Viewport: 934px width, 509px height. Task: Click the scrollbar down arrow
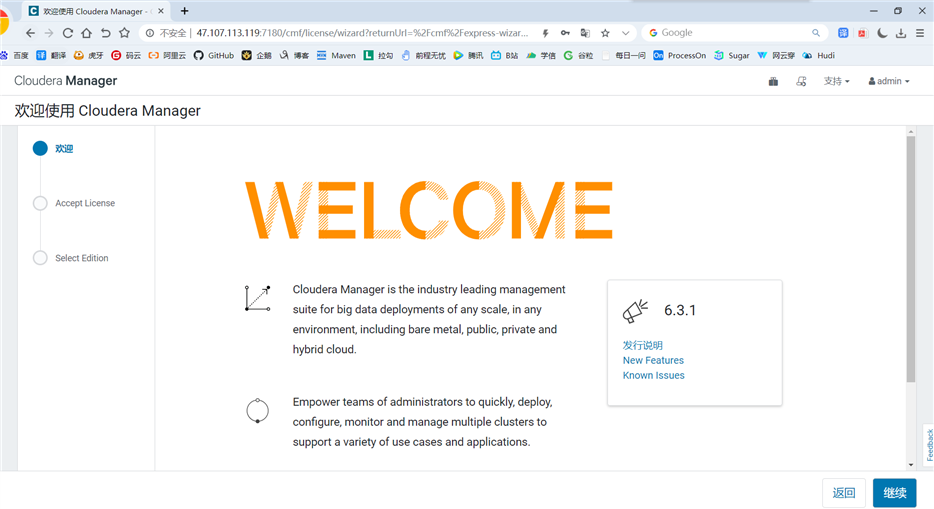coord(911,465)
